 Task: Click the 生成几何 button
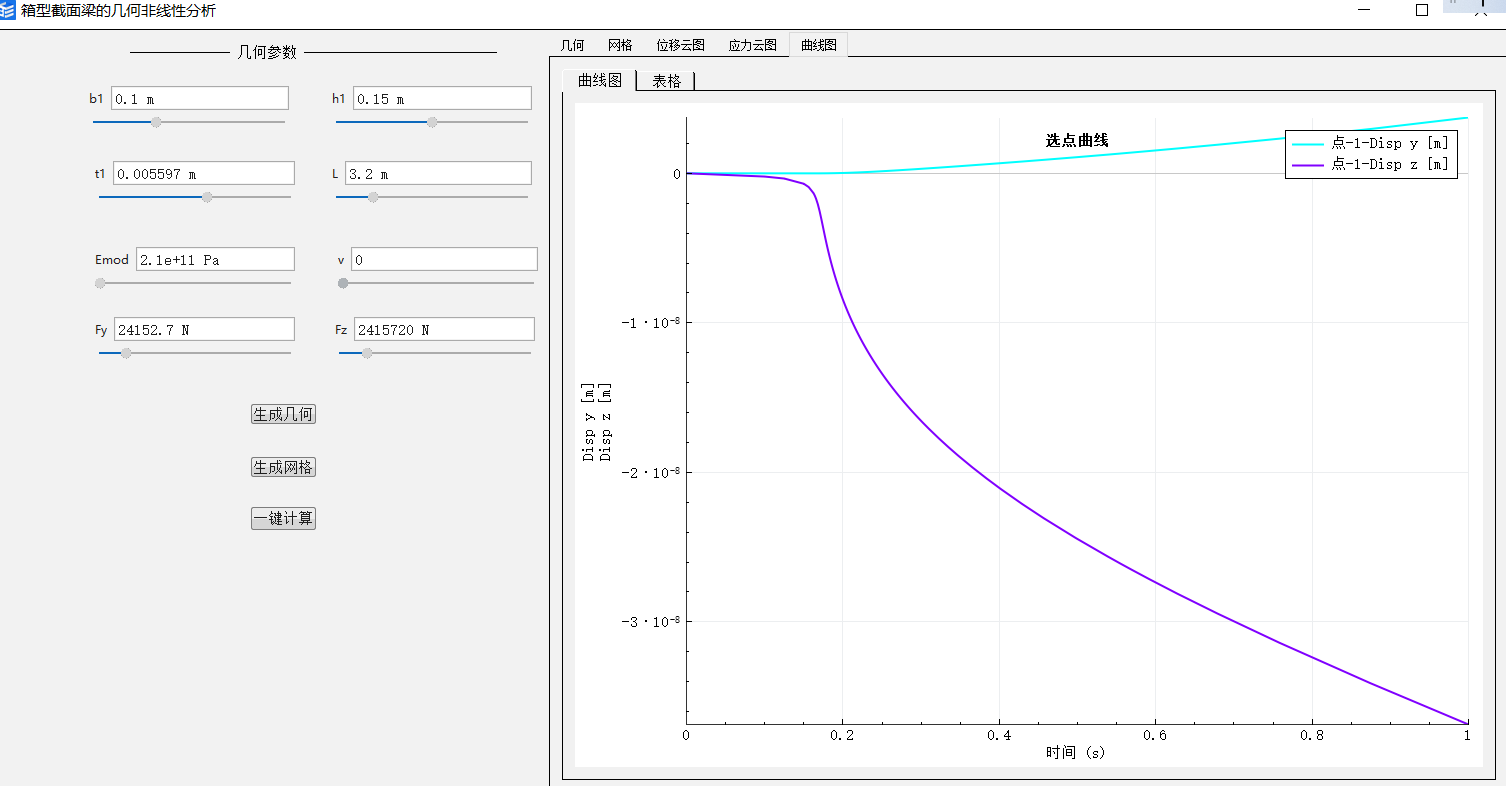[283, 414]
